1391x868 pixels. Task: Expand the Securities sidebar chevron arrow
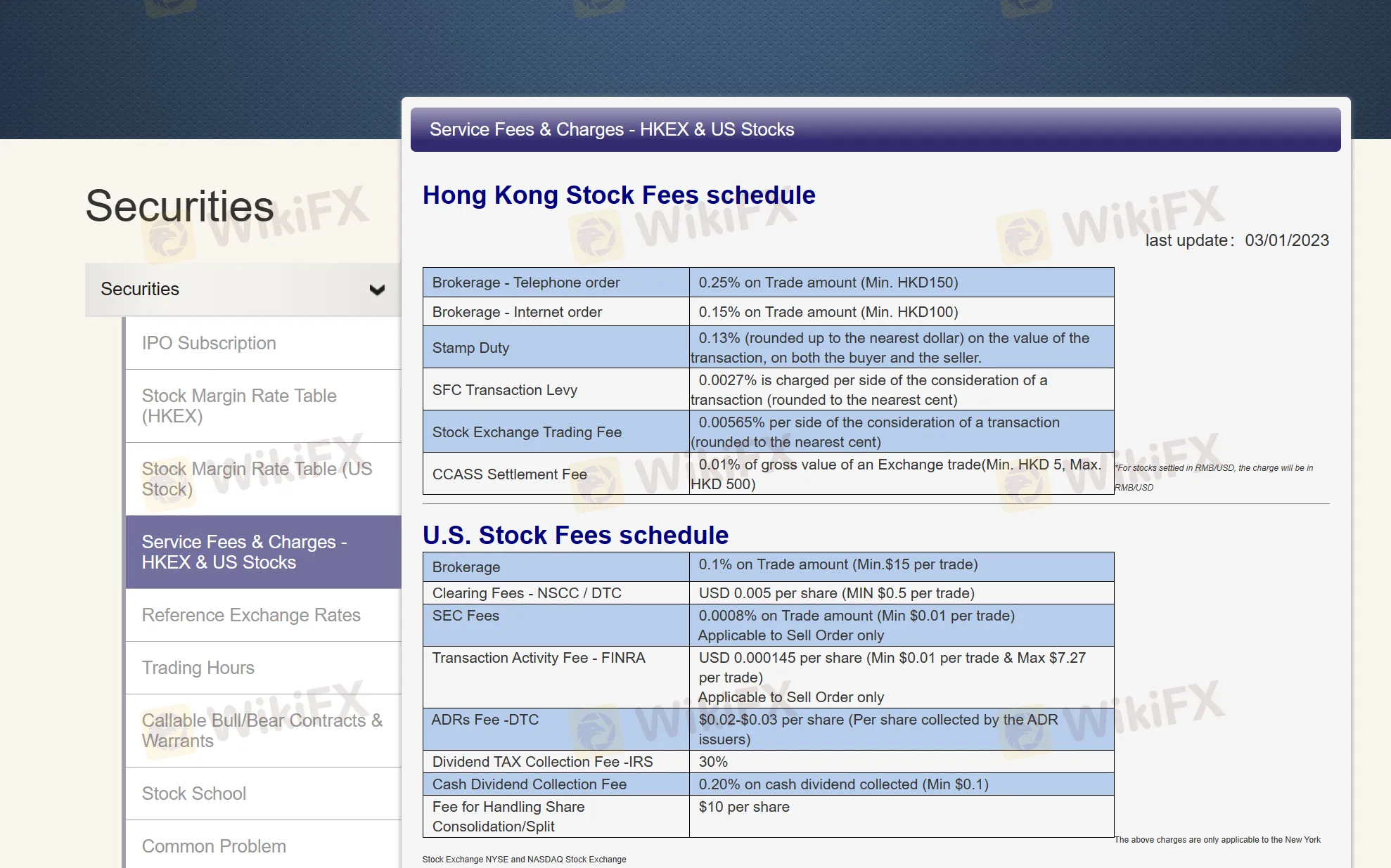click(x=377, y=289)
